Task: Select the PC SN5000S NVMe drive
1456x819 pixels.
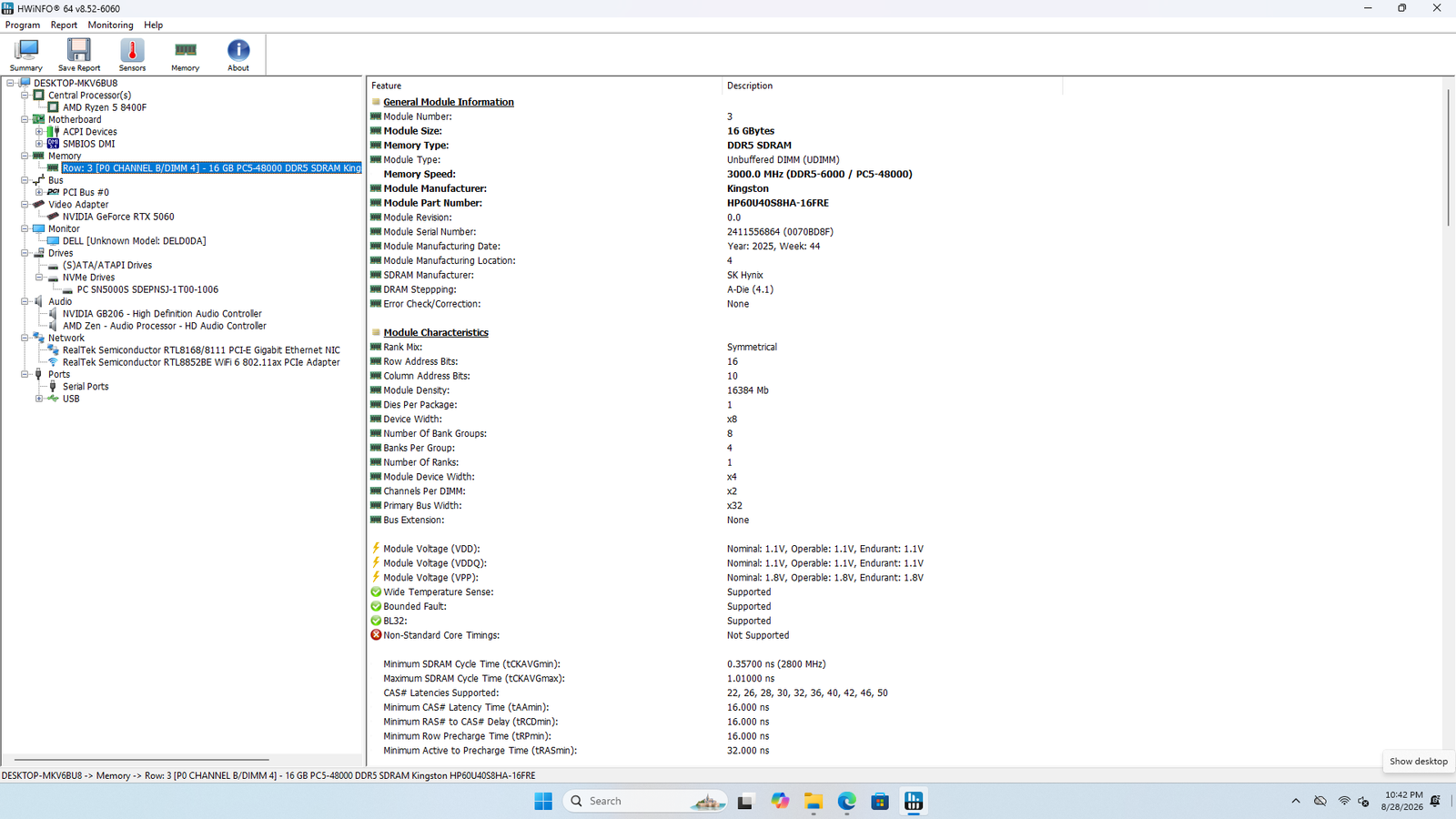Action: click(x=147, y=289)
